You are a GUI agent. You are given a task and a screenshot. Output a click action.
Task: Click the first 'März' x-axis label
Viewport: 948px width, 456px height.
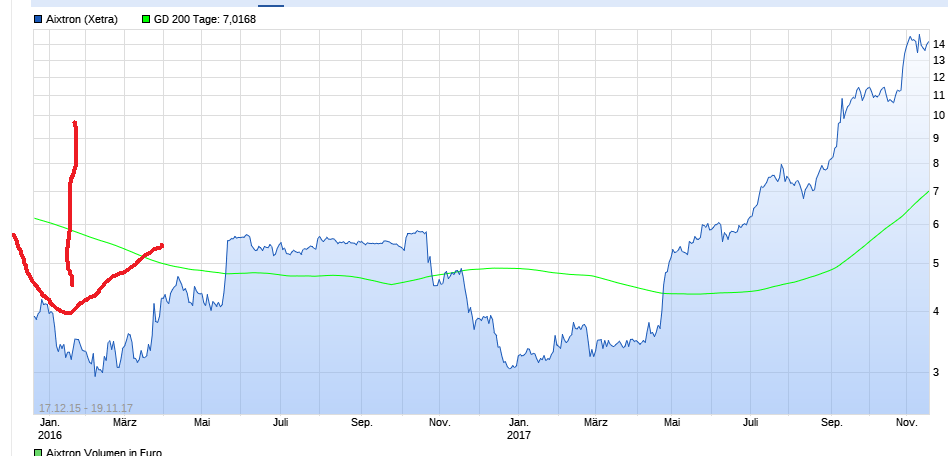pos(125,422)
